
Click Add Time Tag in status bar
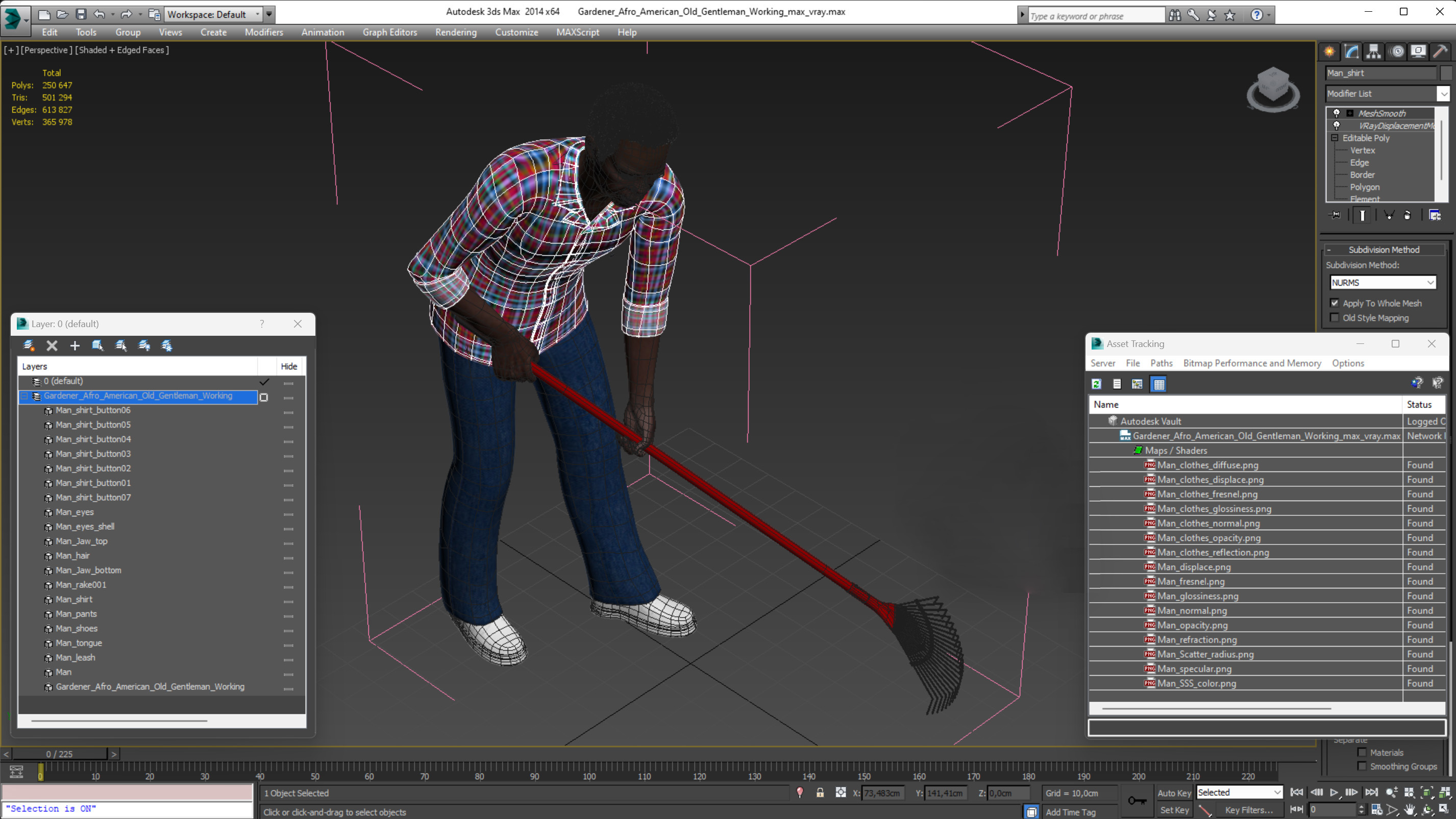[1071, 812]
